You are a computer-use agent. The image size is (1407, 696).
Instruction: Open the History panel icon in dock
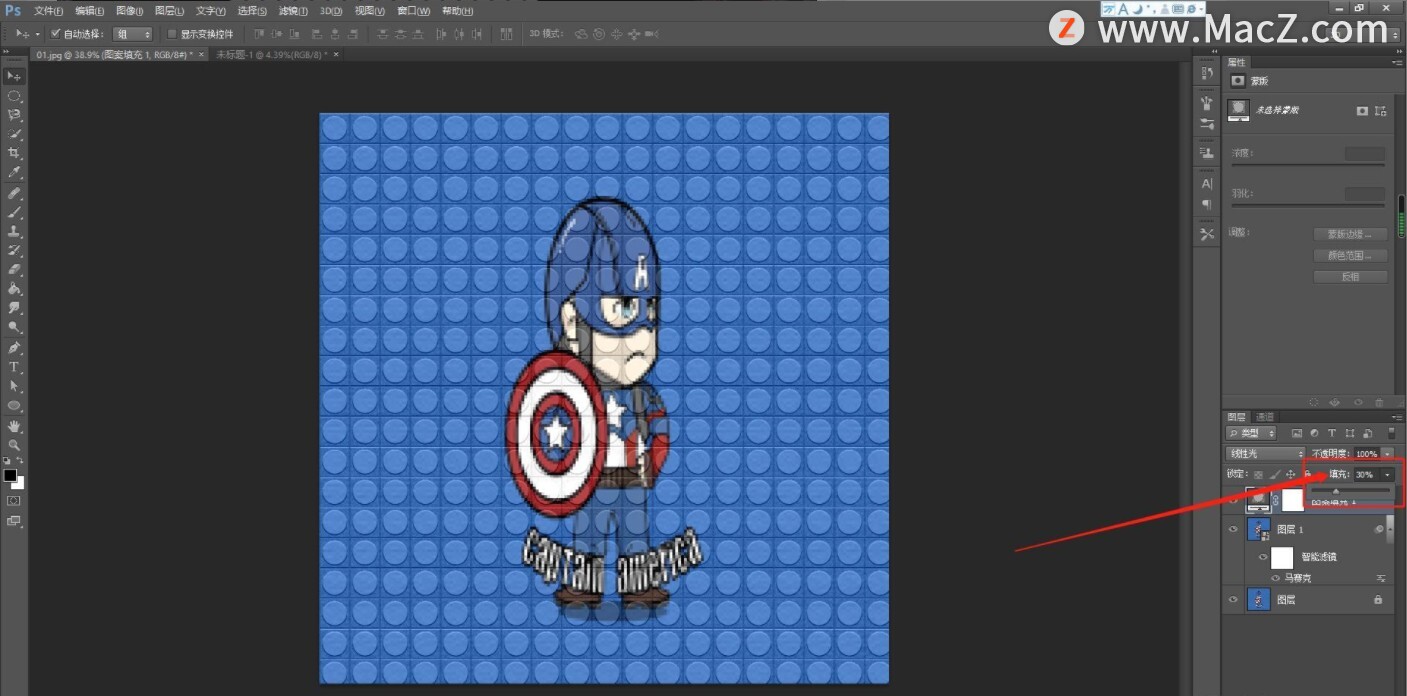tap(1207, 73)
